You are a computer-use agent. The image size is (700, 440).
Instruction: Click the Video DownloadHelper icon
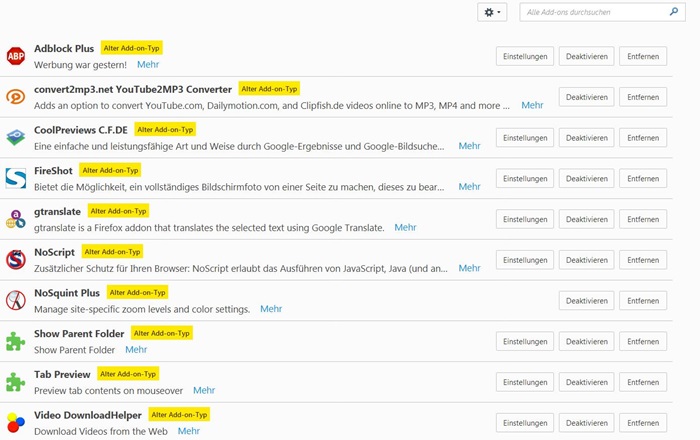(x=15, y=422)
